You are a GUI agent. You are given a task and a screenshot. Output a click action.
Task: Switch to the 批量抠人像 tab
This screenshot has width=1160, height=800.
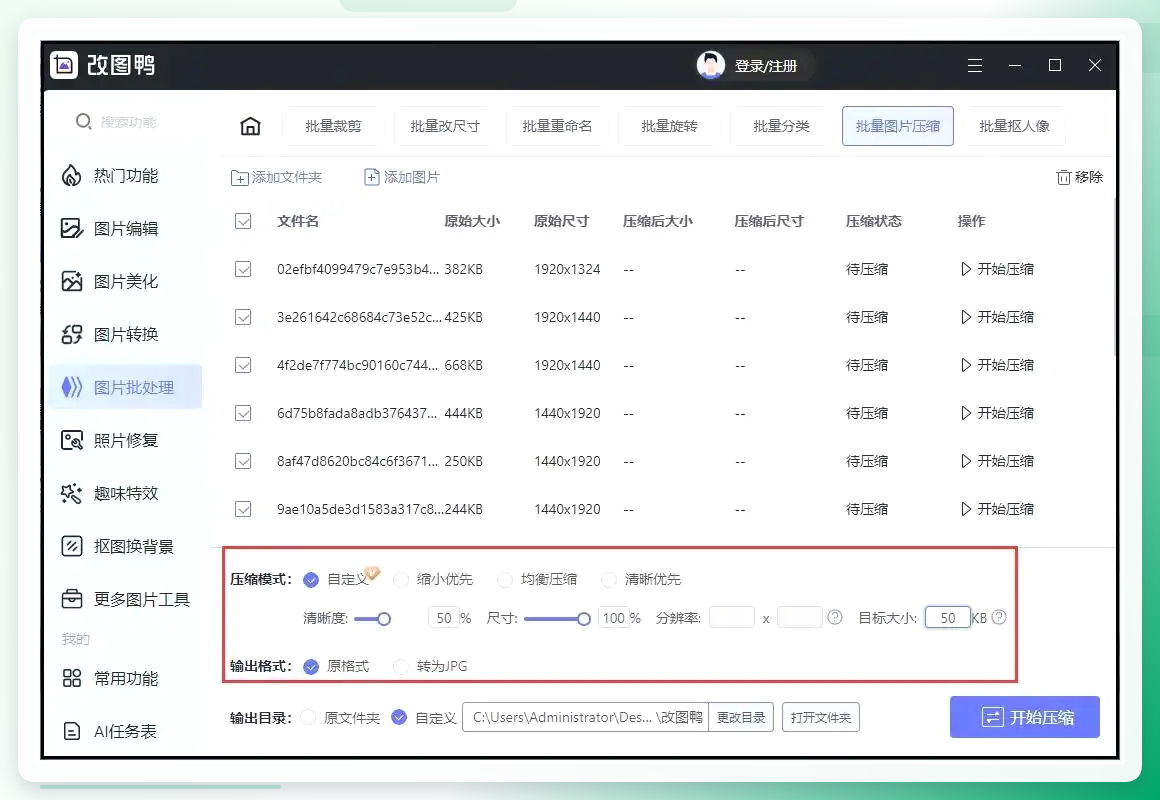point(1014,126)
